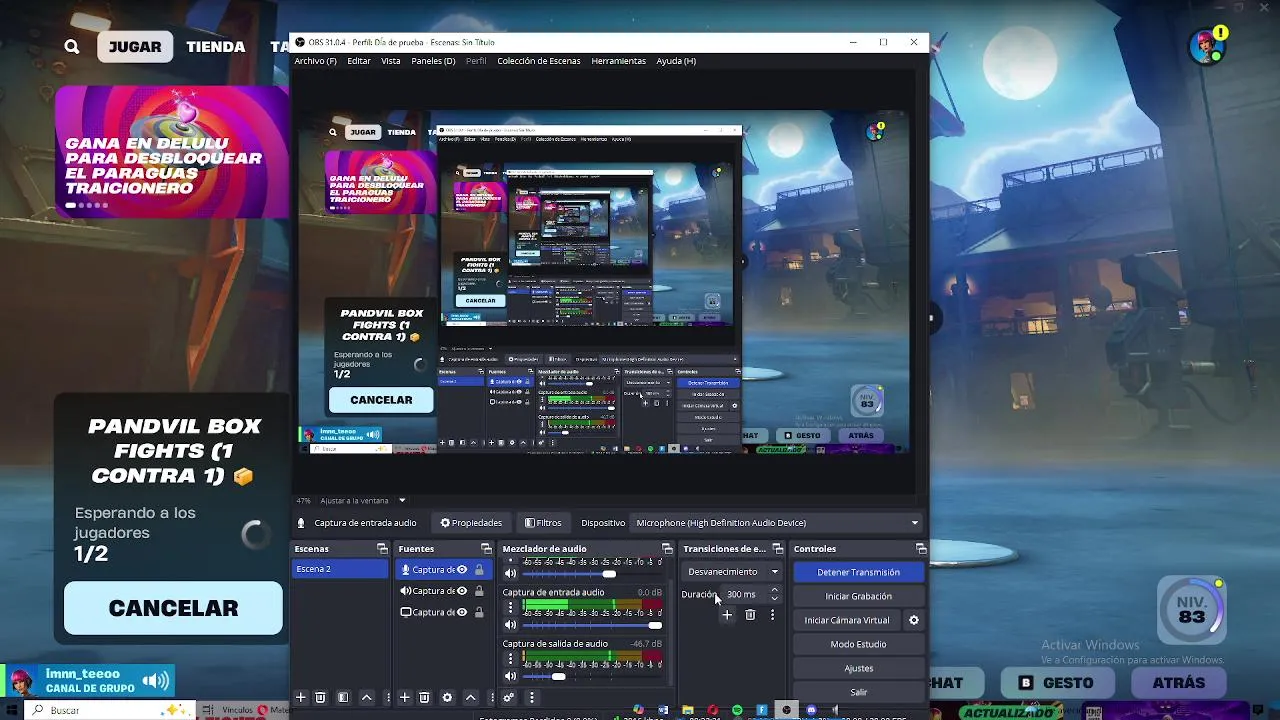Undock the Escenas panel
Image resolution: width=1280 pixels, height=720 pixels.
(x=382, y=549)
